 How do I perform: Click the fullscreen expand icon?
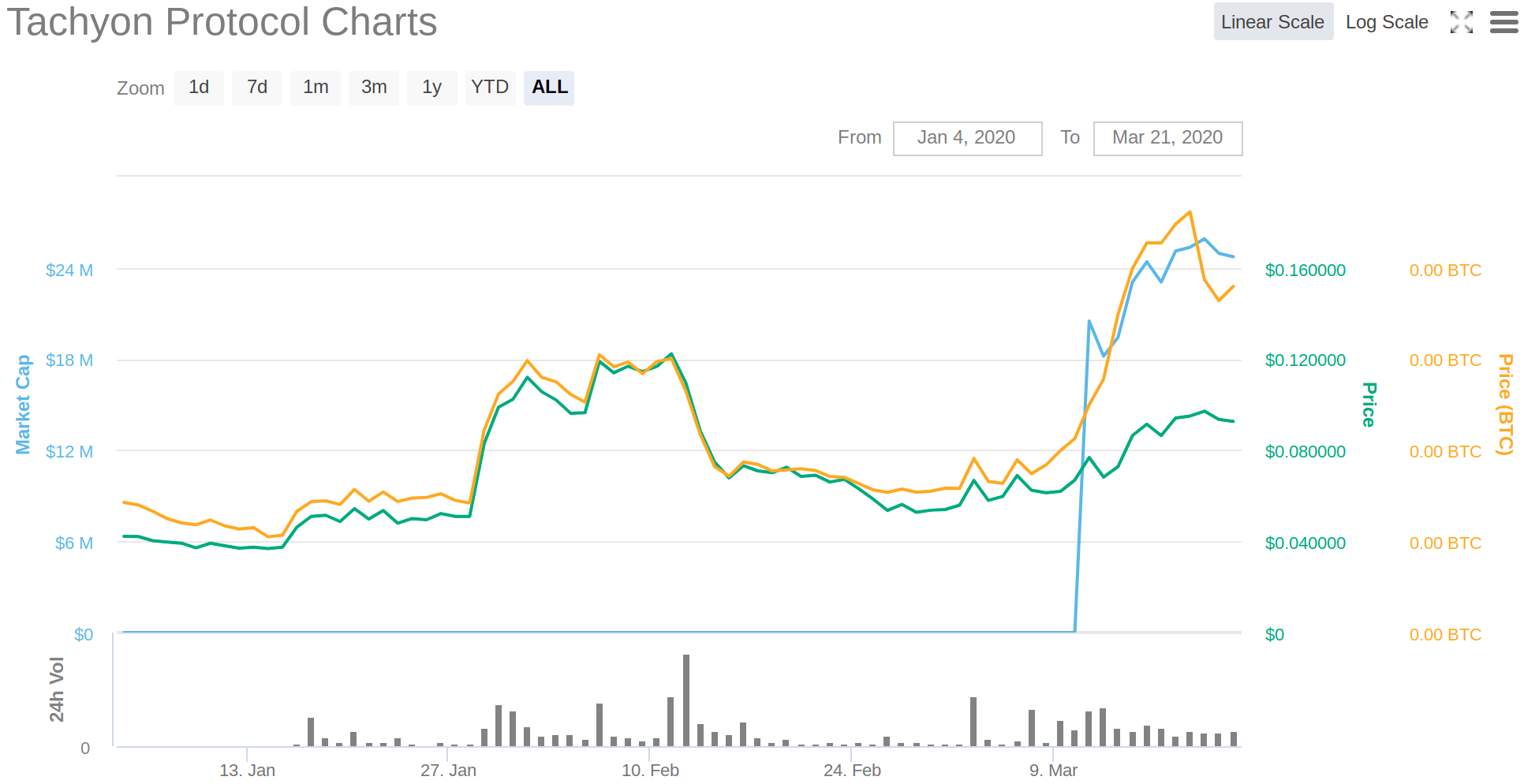tap(1461, 22)
